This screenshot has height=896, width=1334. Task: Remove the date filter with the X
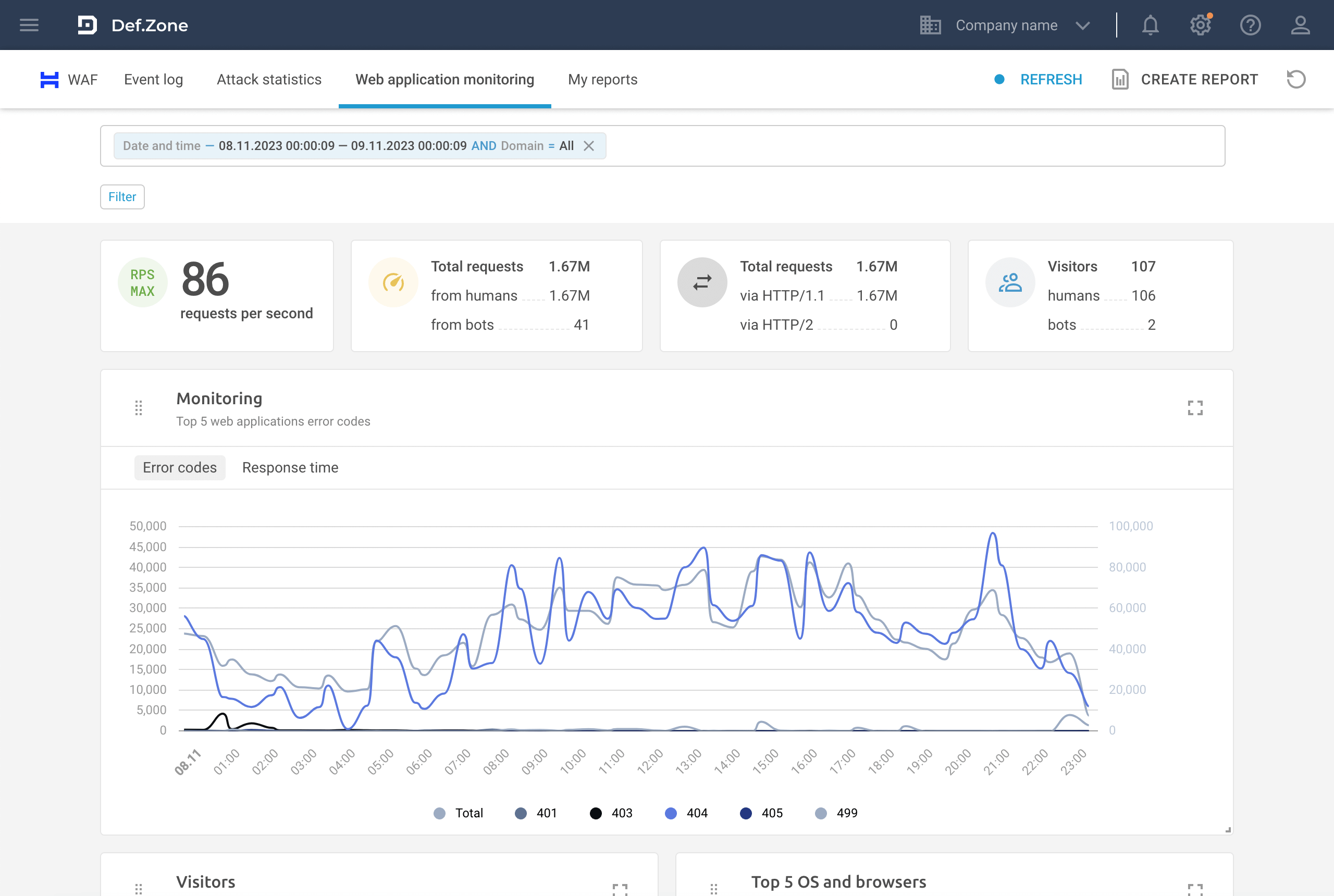click(x=589, y=146)
